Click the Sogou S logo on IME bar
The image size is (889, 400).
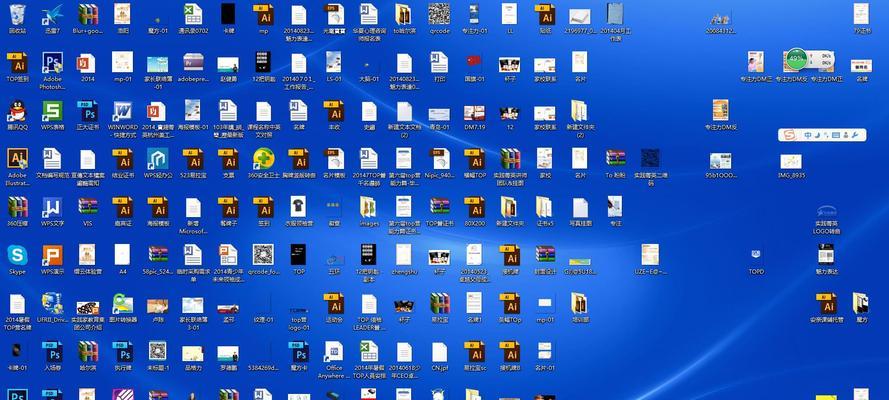tap(788, 135)
